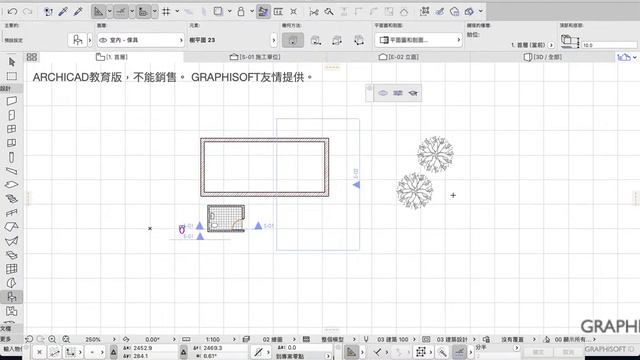Click the house-shaped toolbar icon
Image resolution: width=640 pixels, height=360 pixels.
pyautogui.click(x=404, y=11)
